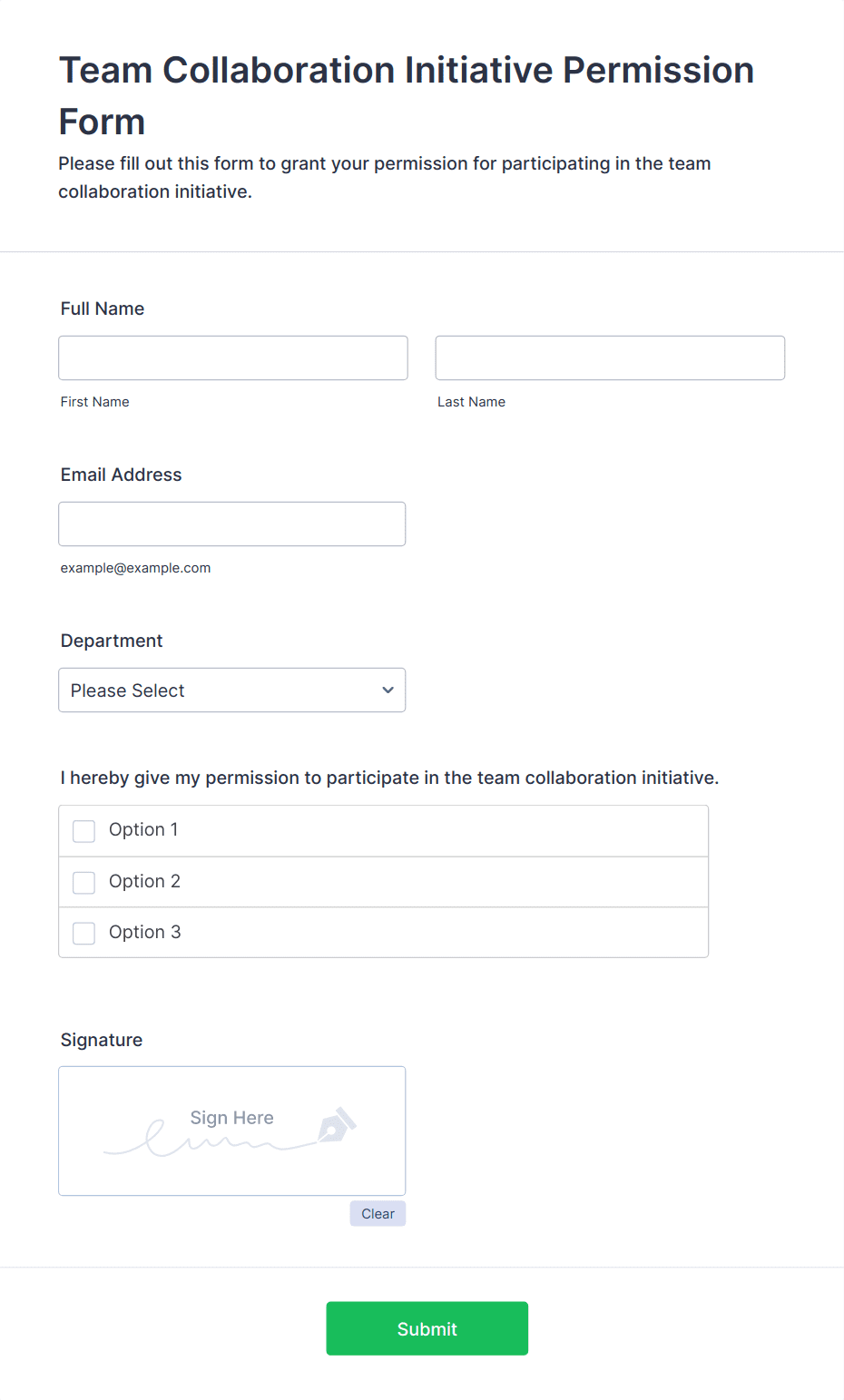Click the Department field label
This screenshot has height=1400, width=844.
pos(112,641)
